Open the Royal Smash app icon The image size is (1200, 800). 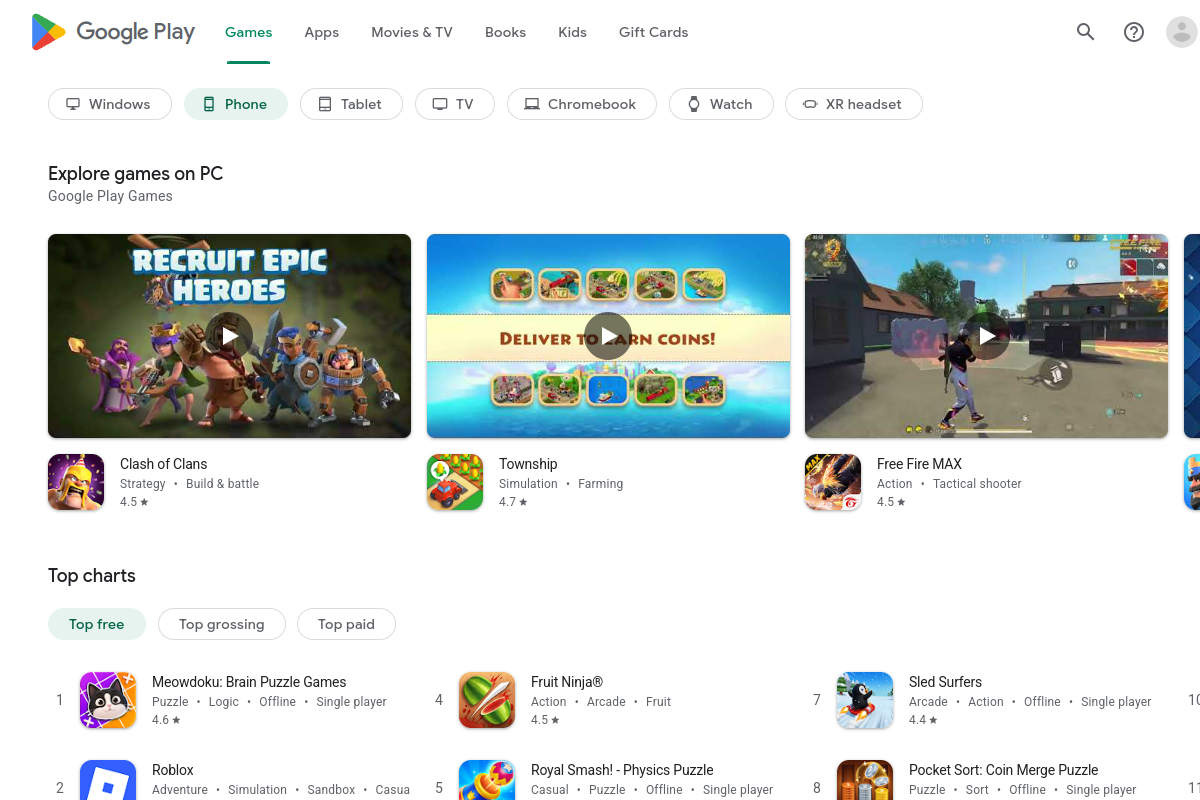click(x=487, y=782)
